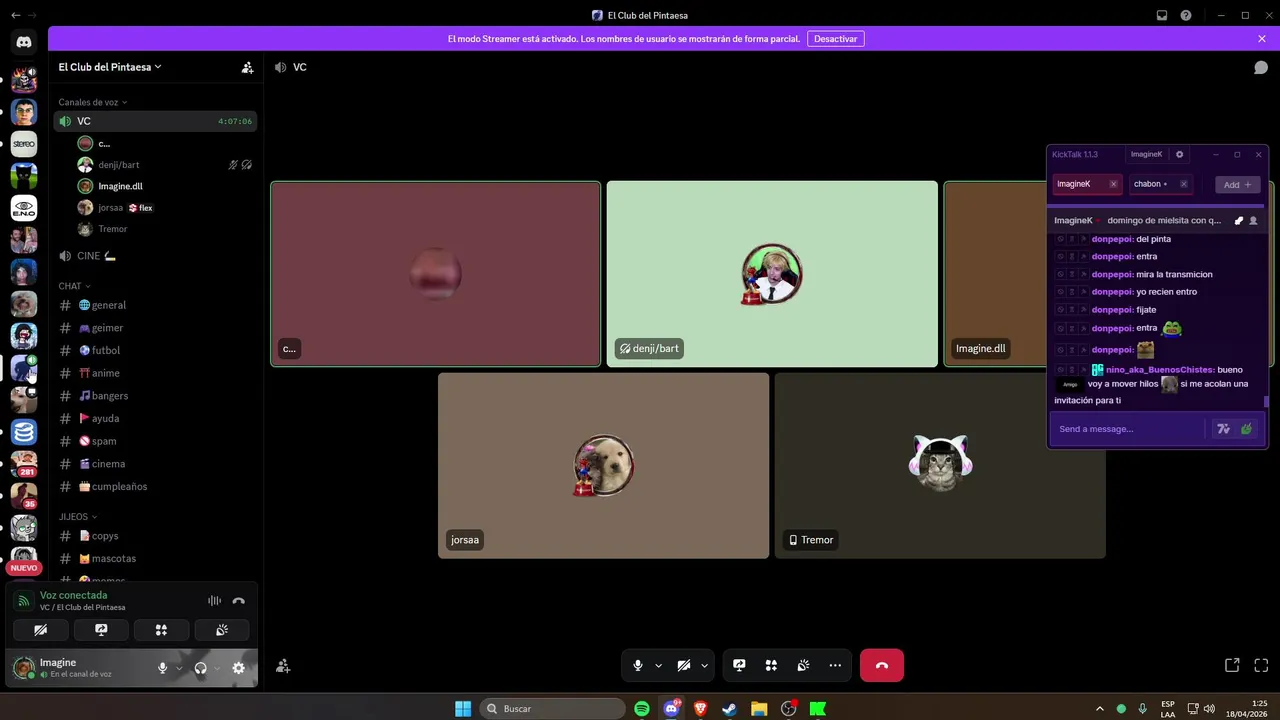Open KickTalk emote picker icon
Viewport: 1280px width, 720px height.
pyautogui.click(x=1247, y=429)
